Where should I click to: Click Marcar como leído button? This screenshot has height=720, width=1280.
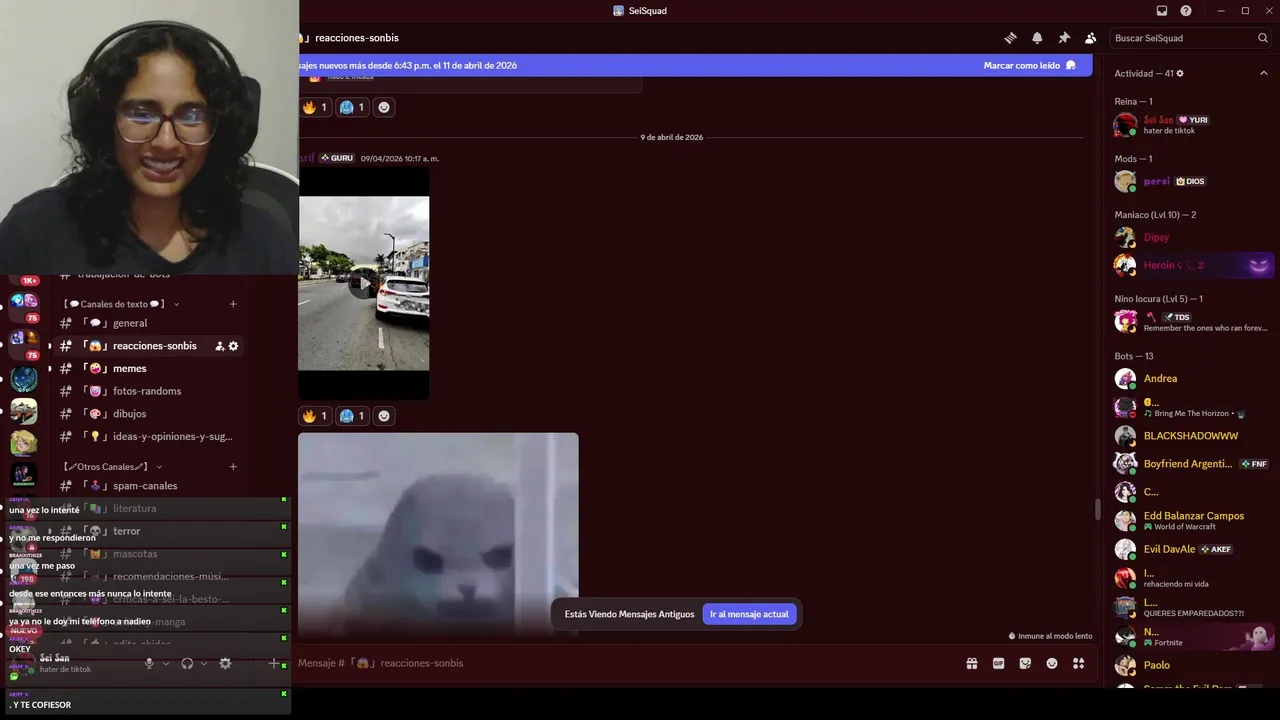(1029, 65)
